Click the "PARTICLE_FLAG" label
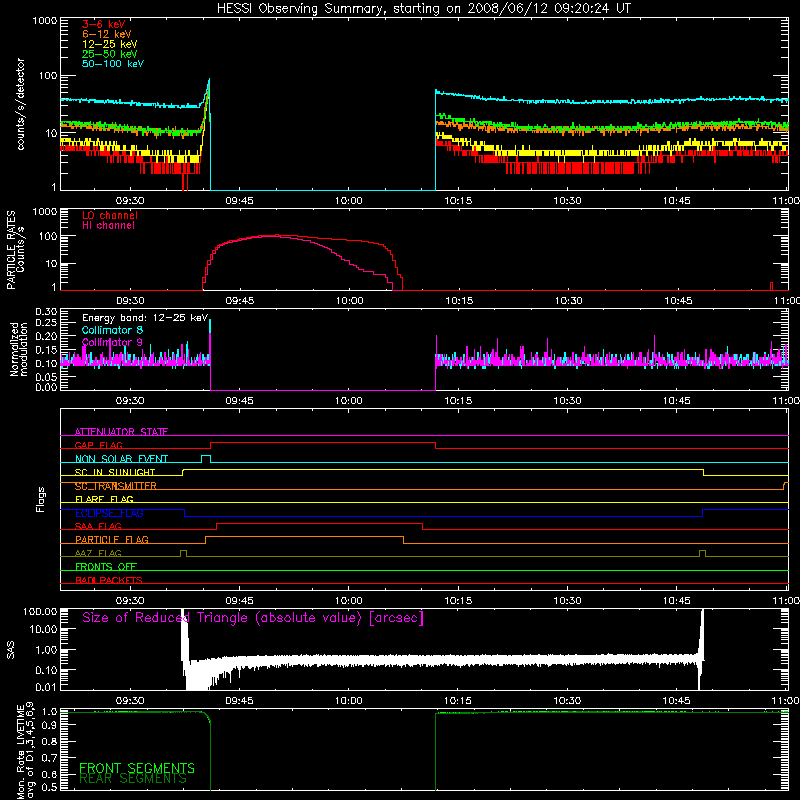800x800 pixels. [x=112, y=539]
